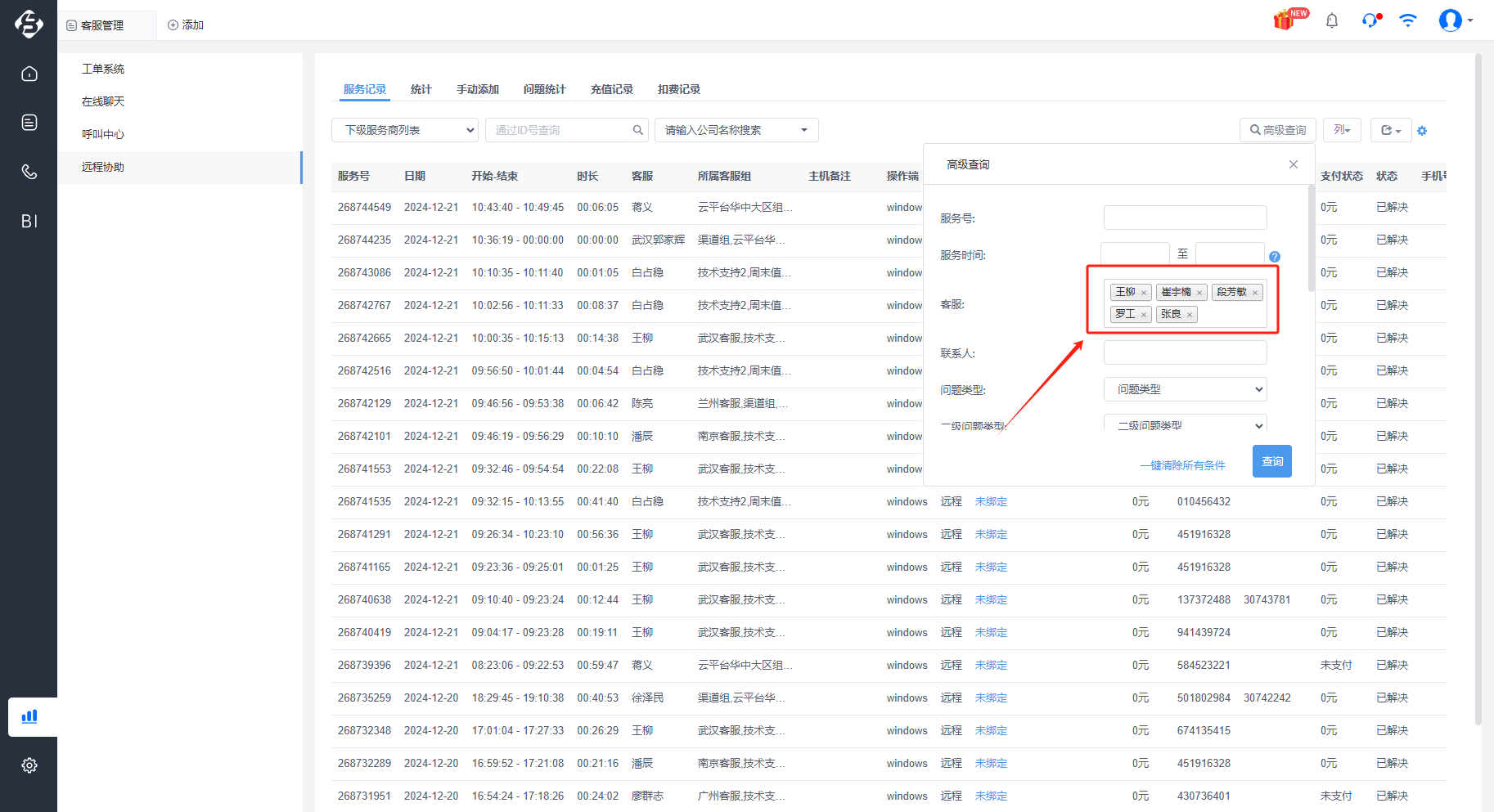Select the bar chart icon in the sidebar
Viewport: 1494px width, 812px height.
[x=29, y=716]
